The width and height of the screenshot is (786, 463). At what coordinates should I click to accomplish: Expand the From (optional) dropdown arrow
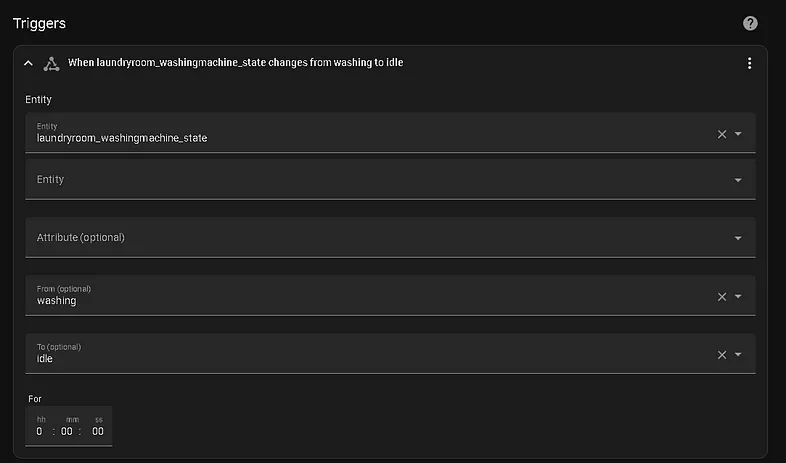(738, 296)
